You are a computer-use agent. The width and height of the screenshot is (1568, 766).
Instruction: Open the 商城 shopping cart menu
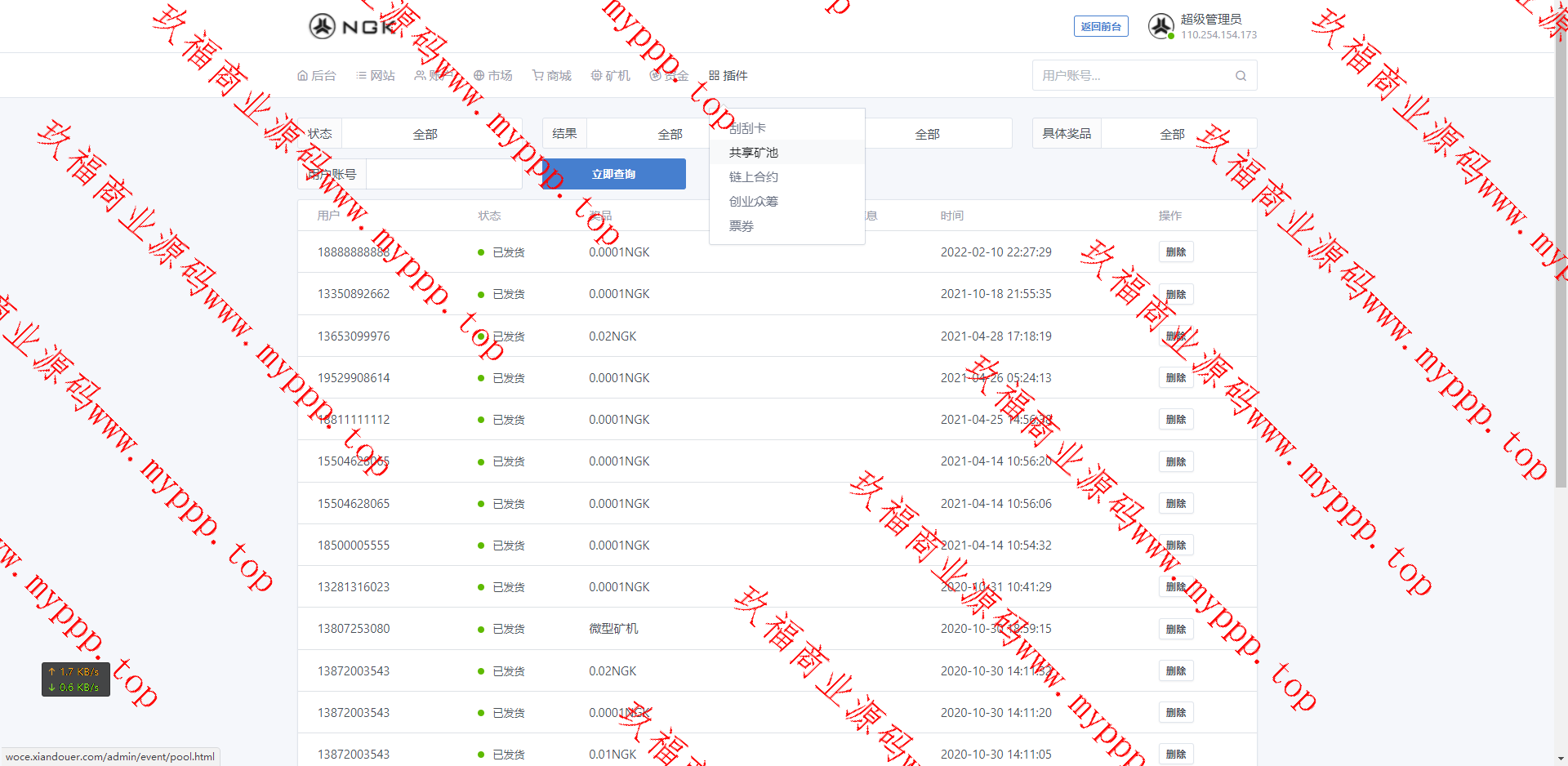click(552, 75)
